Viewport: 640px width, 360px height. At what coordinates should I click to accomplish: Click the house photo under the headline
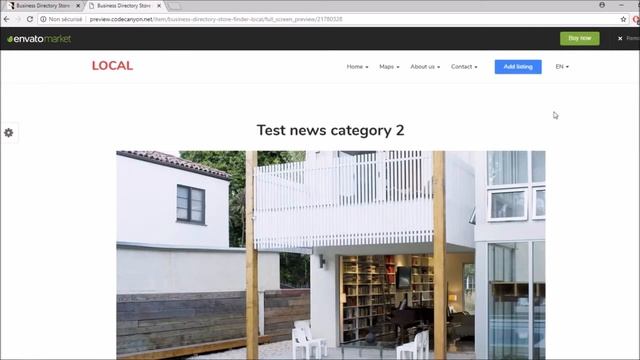[x=331, y=255]
